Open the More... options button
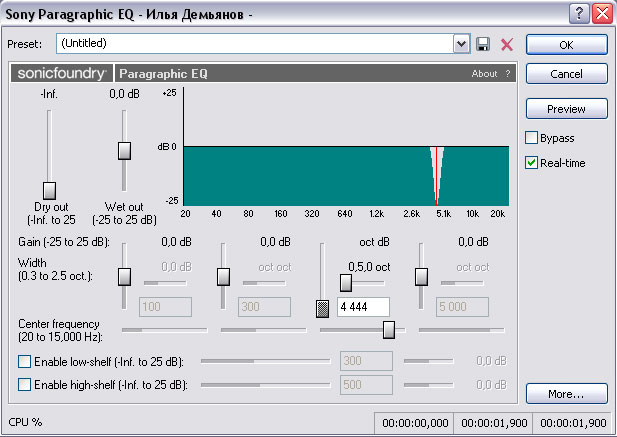Image resolution: width=617 pixels, height=437 pixels. 567,394
